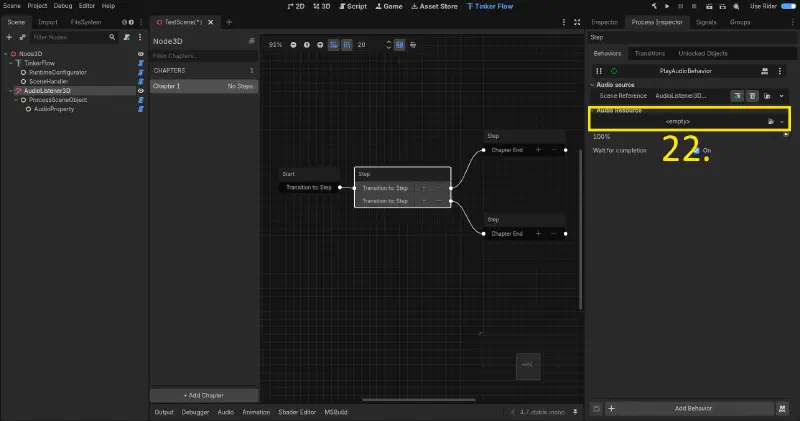Open Scene dock three-dot options menu
Screen dimensions: 800x421
click(x=140, y=37)
